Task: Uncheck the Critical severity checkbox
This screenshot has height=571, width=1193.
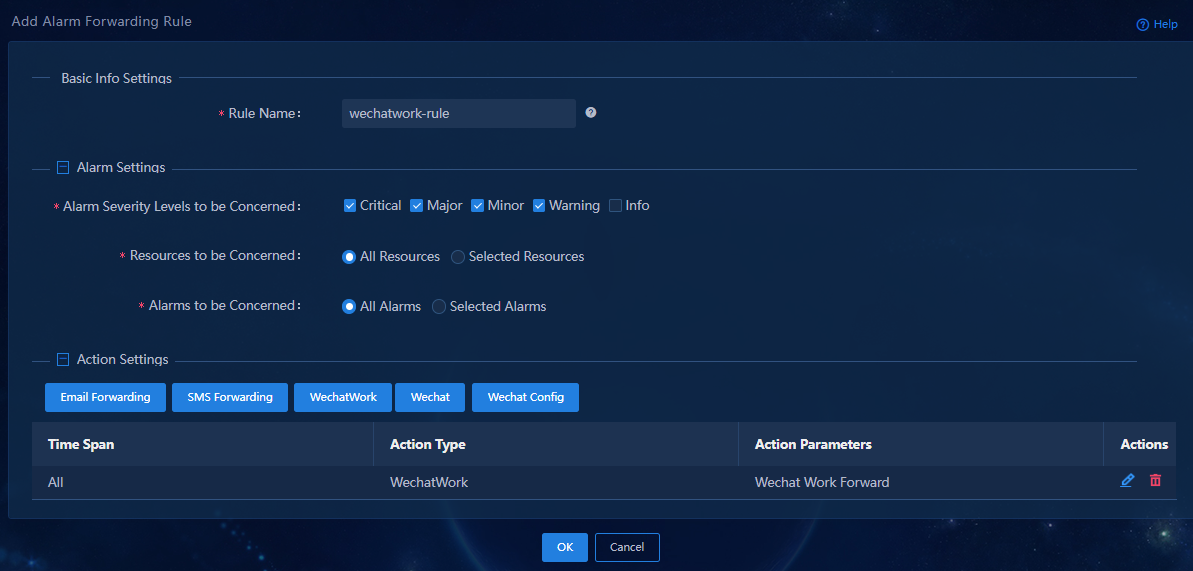Action: (x=350, y=206)
